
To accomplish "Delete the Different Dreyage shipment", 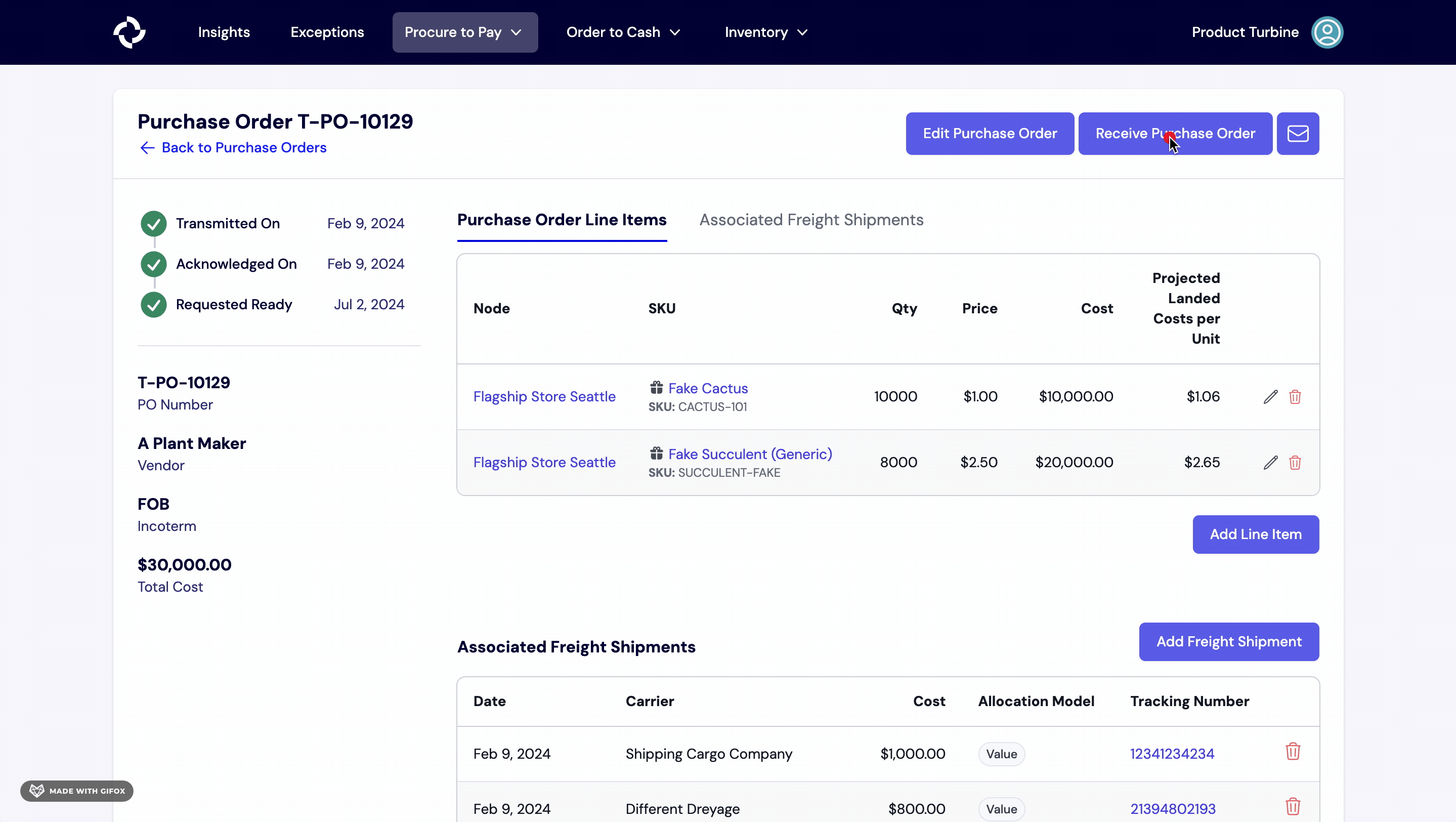I will tap(1292, 807).
